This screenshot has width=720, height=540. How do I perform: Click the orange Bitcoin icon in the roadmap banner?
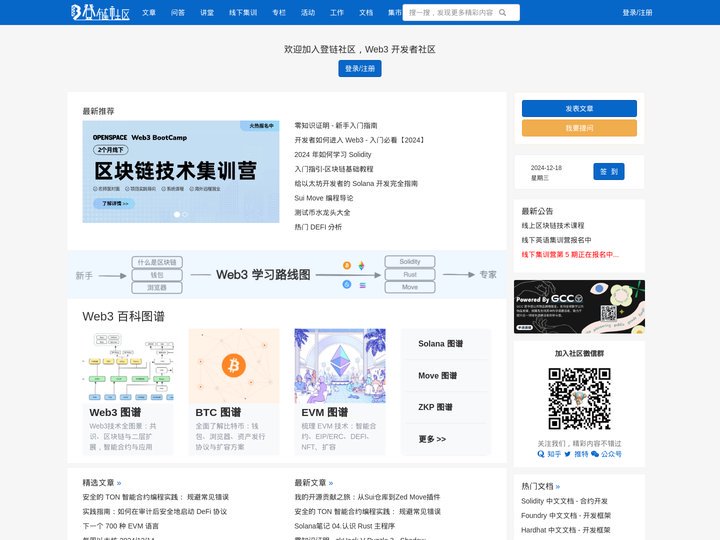tap(347, 265)
